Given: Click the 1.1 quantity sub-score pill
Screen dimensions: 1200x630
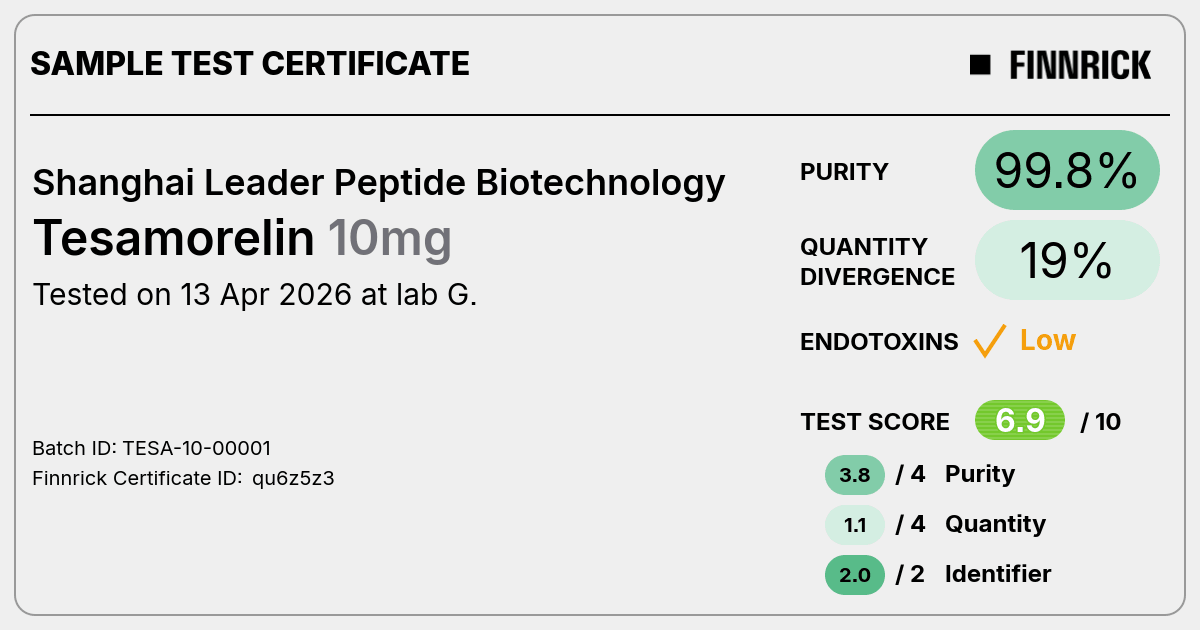Looking at the screenshot, I should coord(855,525).
